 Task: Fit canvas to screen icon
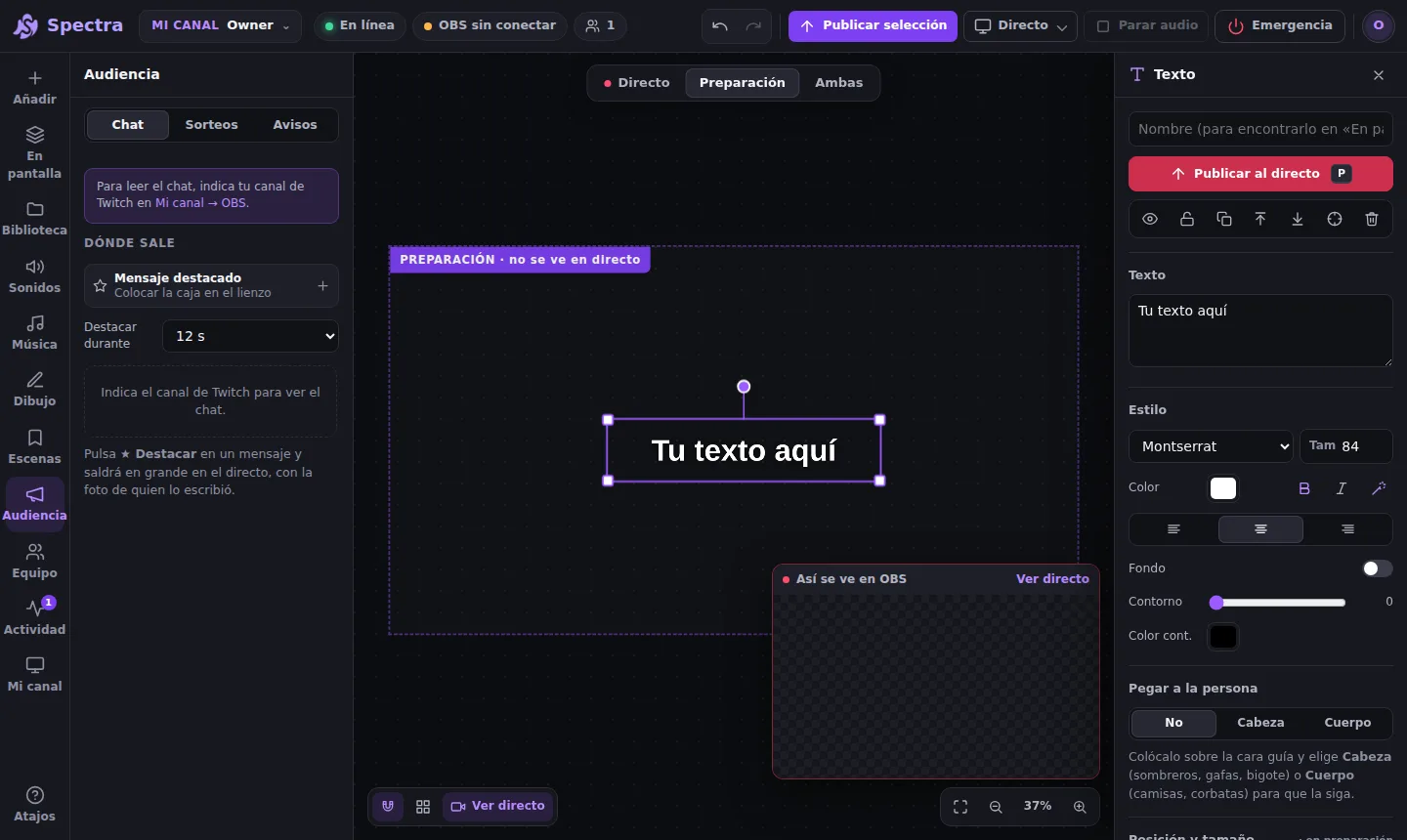(960, 807)
